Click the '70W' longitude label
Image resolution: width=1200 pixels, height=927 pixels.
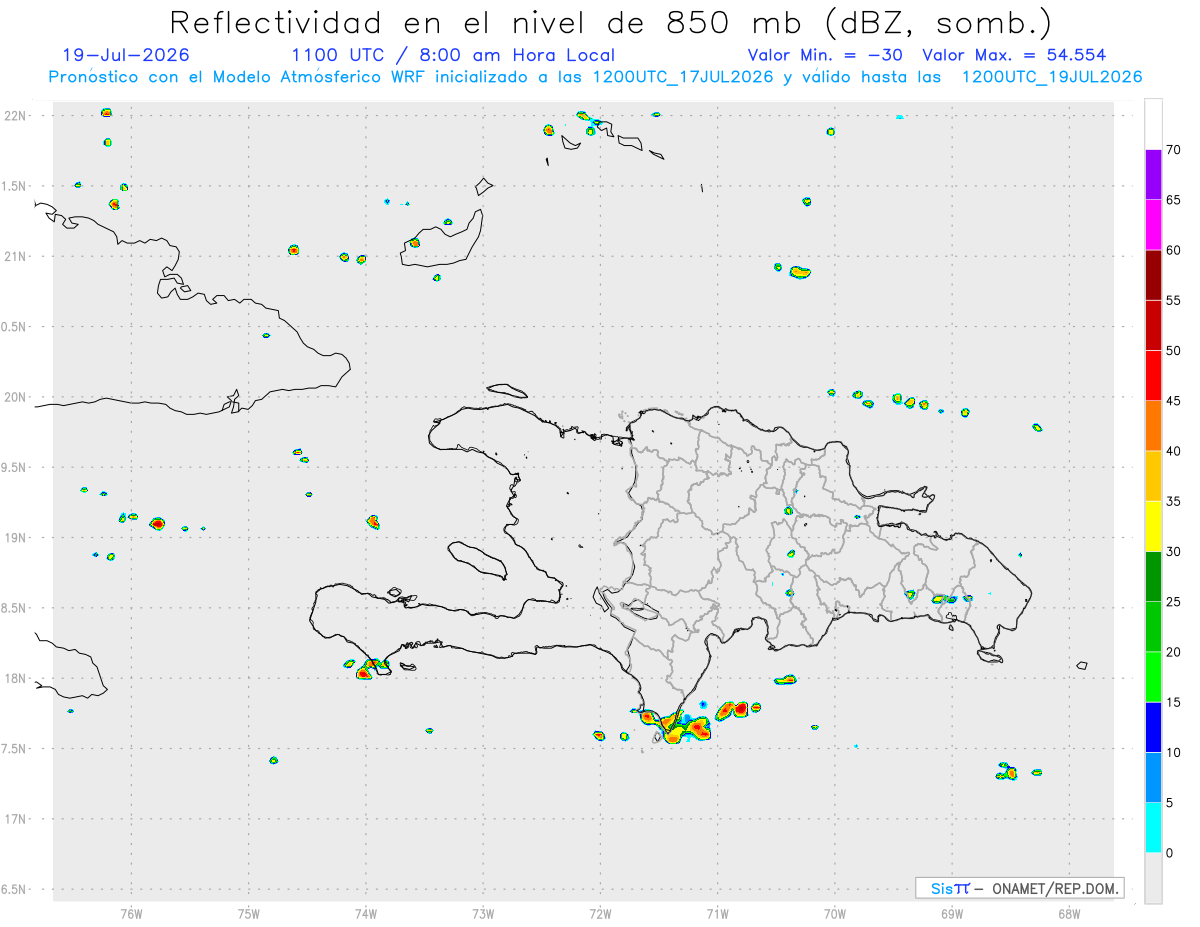click(x=835, y=913)
